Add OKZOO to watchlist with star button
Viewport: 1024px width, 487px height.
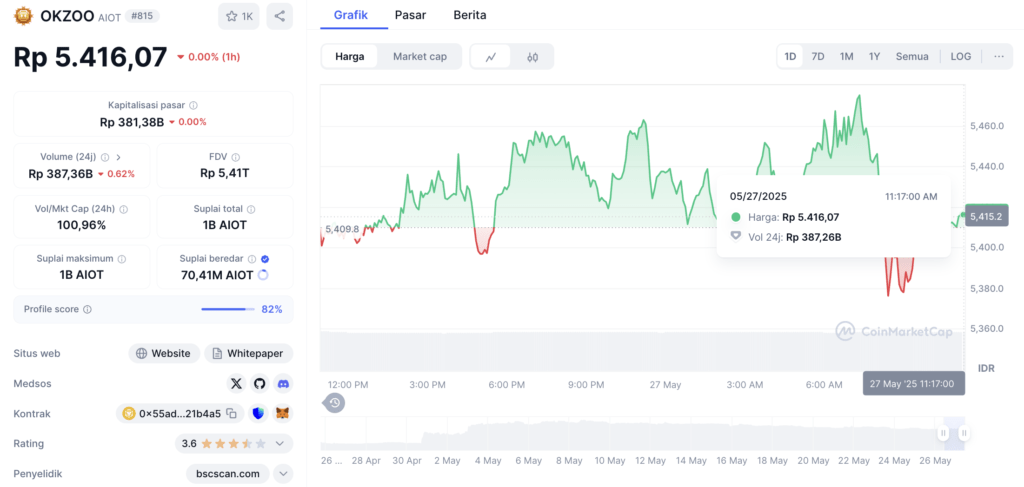click(x=239, y=16)
